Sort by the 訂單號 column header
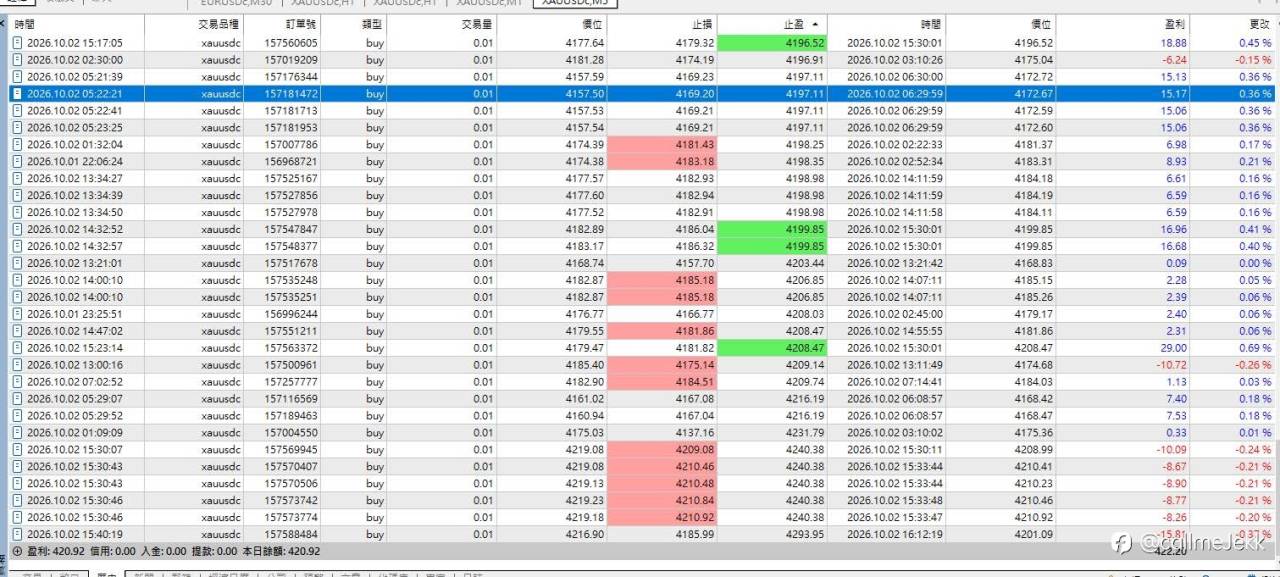The width and height of the screenshot is (1280, 577). pos(283,24)
